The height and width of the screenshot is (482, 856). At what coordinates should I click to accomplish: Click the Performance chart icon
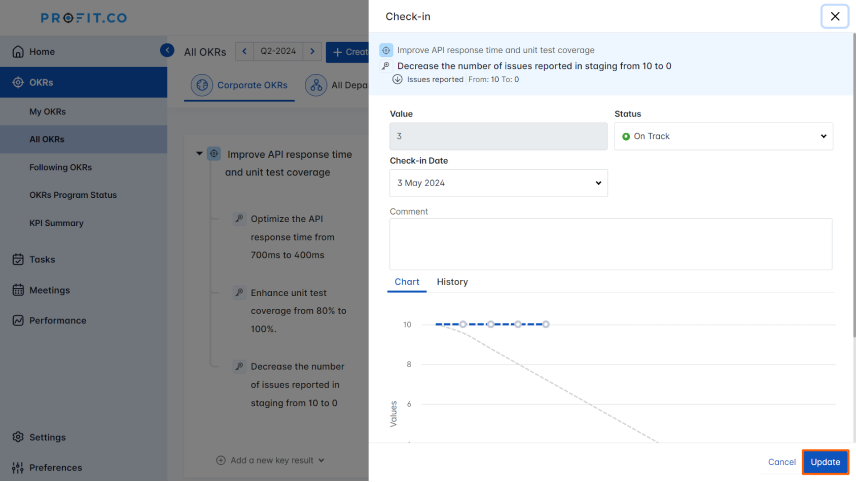(x=18, y=320)
